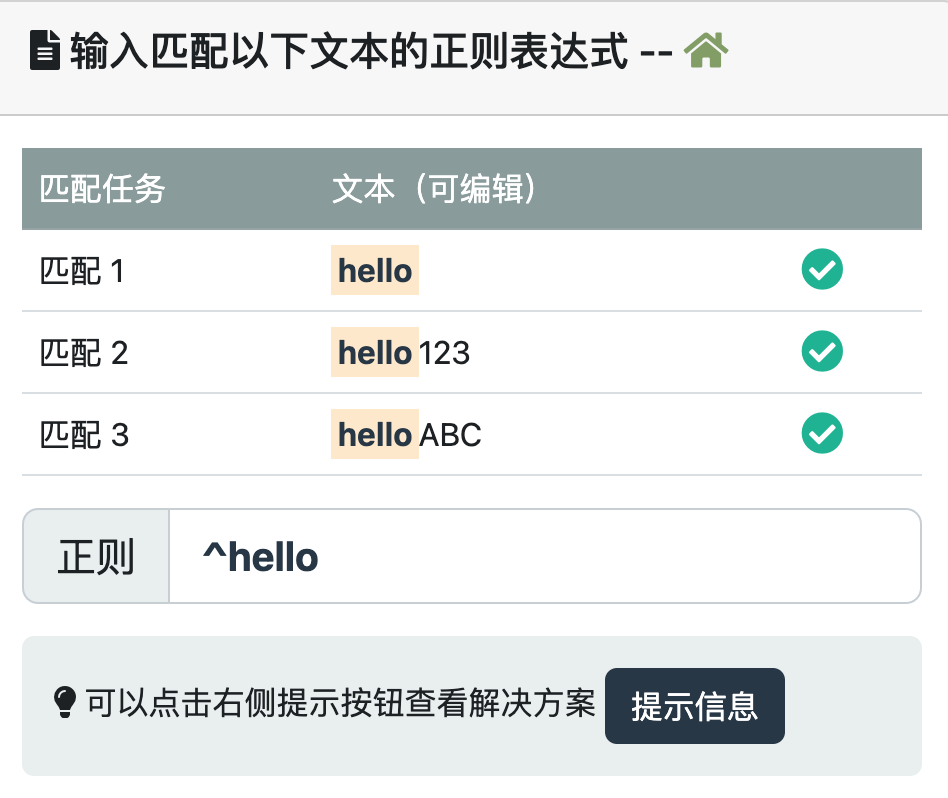Select the 匹配 1 task label
Screen dimensions: 948x798
82,271
